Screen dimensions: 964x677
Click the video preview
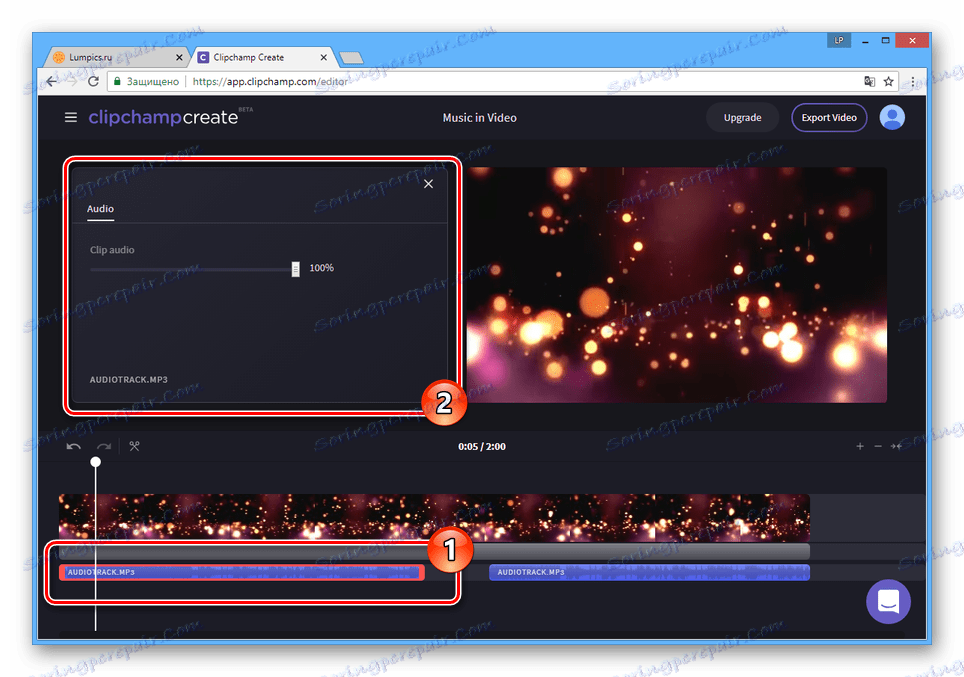(x=676, y=285)
